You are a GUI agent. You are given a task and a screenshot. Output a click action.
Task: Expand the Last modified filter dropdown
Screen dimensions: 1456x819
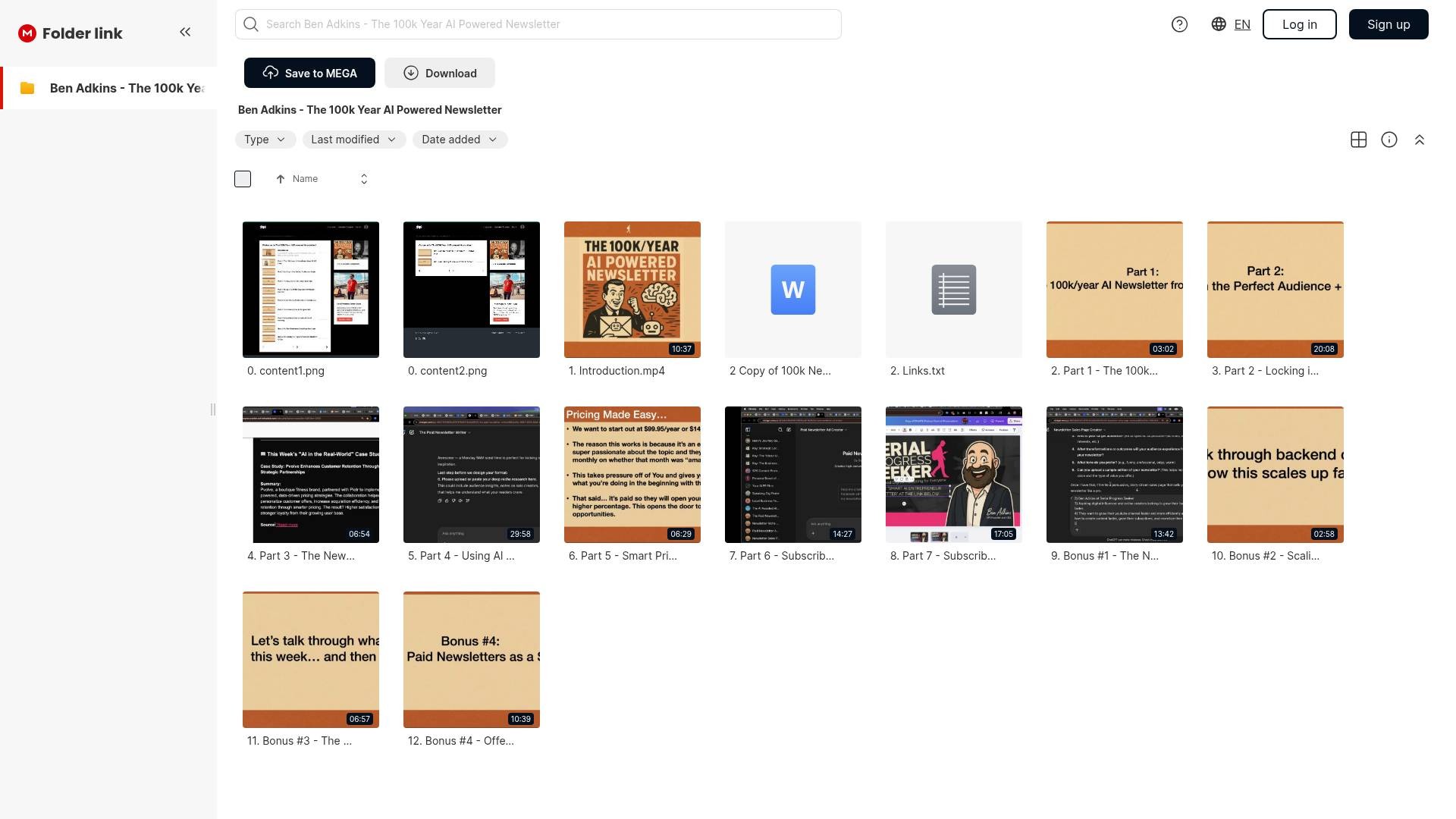[x=353, y=140]
